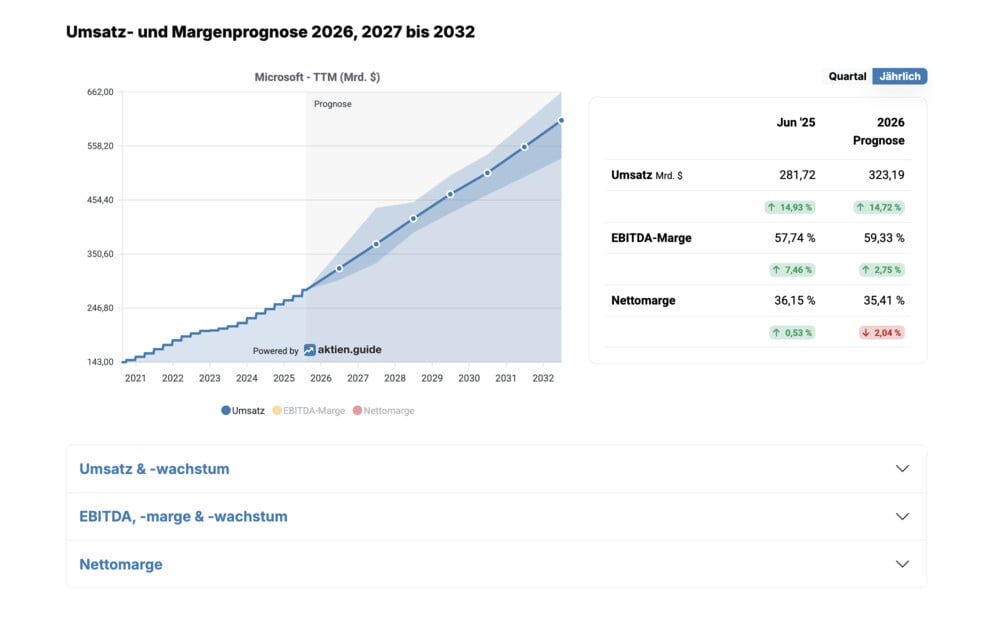Click chevron in Umsatz & -wachstum row
Image resolution: width=988 pixels, height=640 pixels.
(x=902, y=469)
